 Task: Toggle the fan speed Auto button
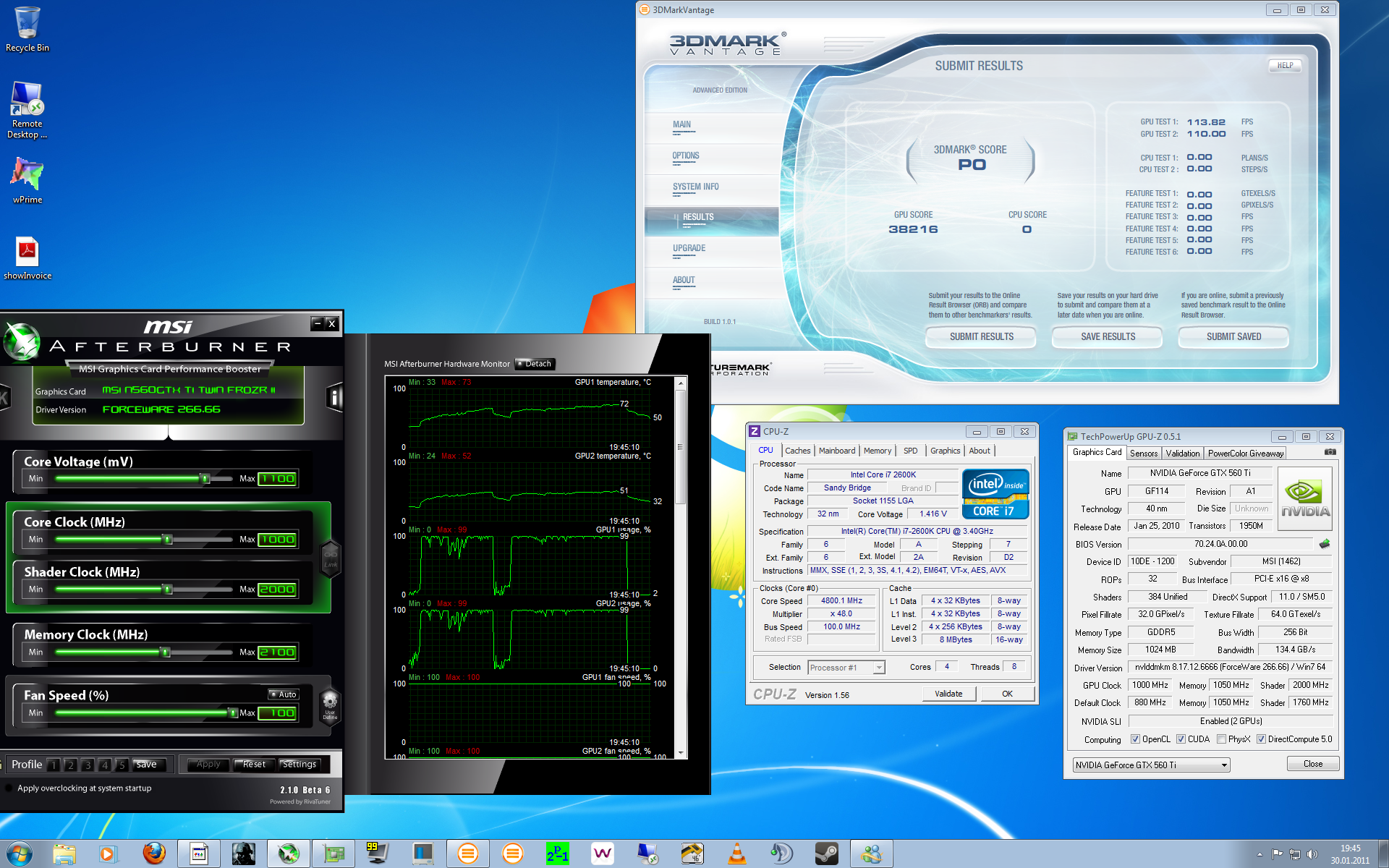coord(284,694)
